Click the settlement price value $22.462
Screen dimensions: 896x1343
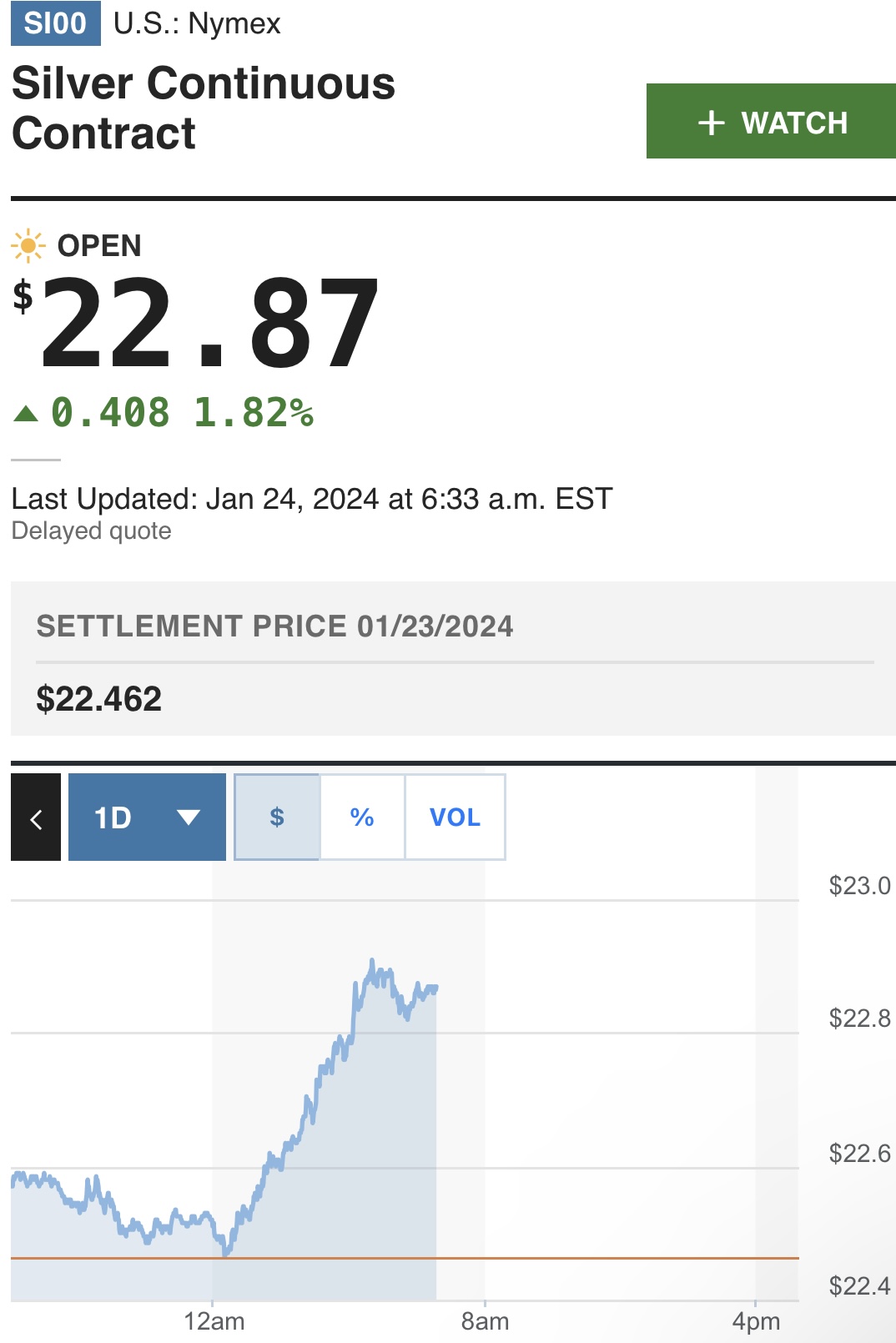[98, 699]
